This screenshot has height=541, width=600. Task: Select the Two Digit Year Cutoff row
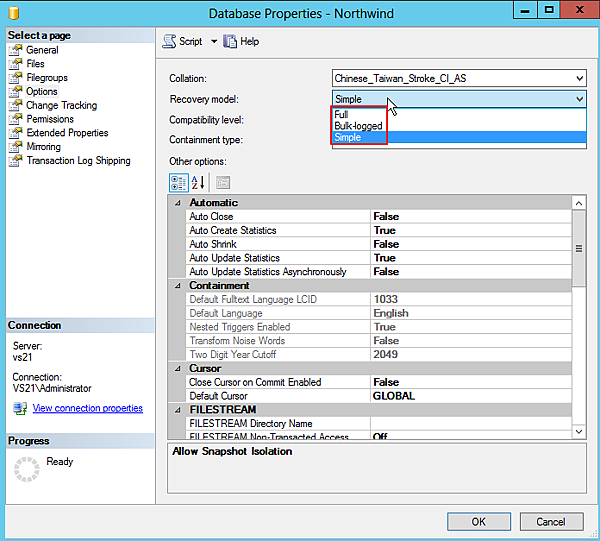(x=379, y=355)
